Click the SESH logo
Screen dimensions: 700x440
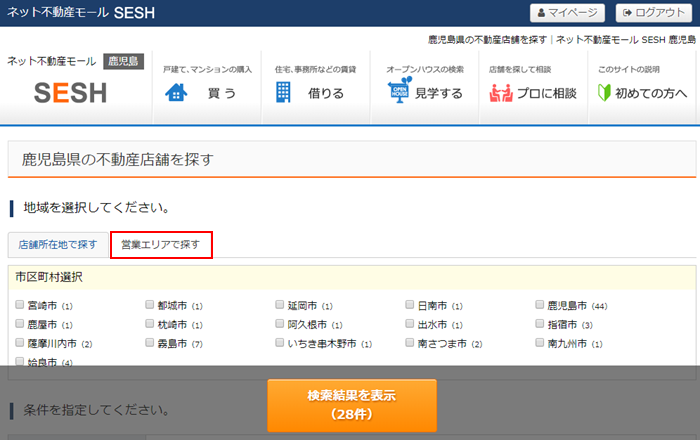pyautogui.click(x=70, y=92)
